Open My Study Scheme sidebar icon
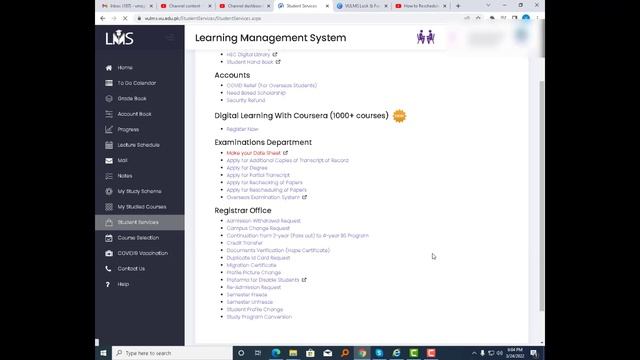 point(109,191)
